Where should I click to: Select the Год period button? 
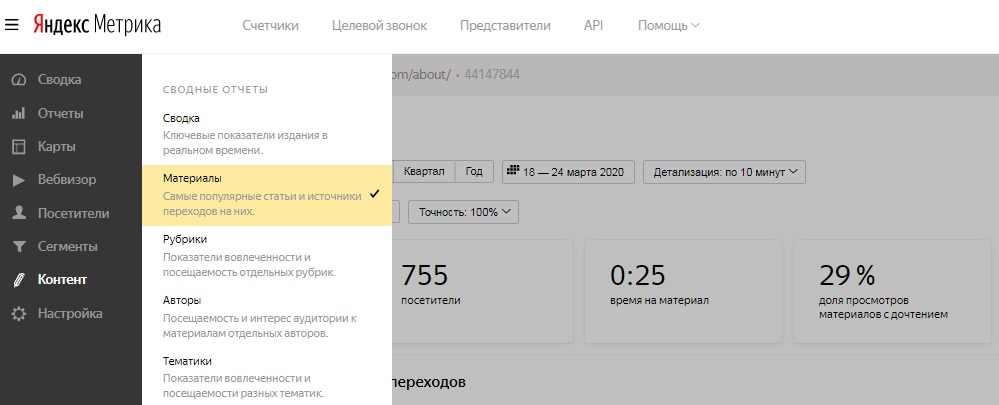[474, 171]
